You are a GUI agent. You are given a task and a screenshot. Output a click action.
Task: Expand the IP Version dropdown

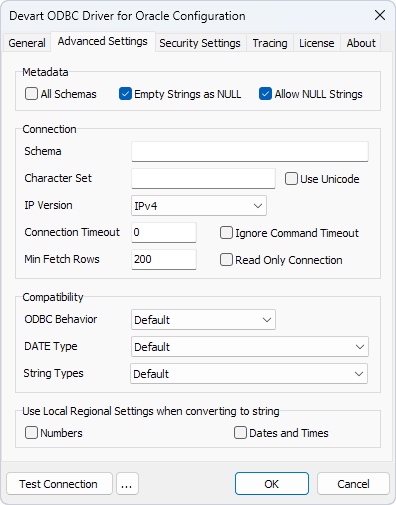click(199, 206)
